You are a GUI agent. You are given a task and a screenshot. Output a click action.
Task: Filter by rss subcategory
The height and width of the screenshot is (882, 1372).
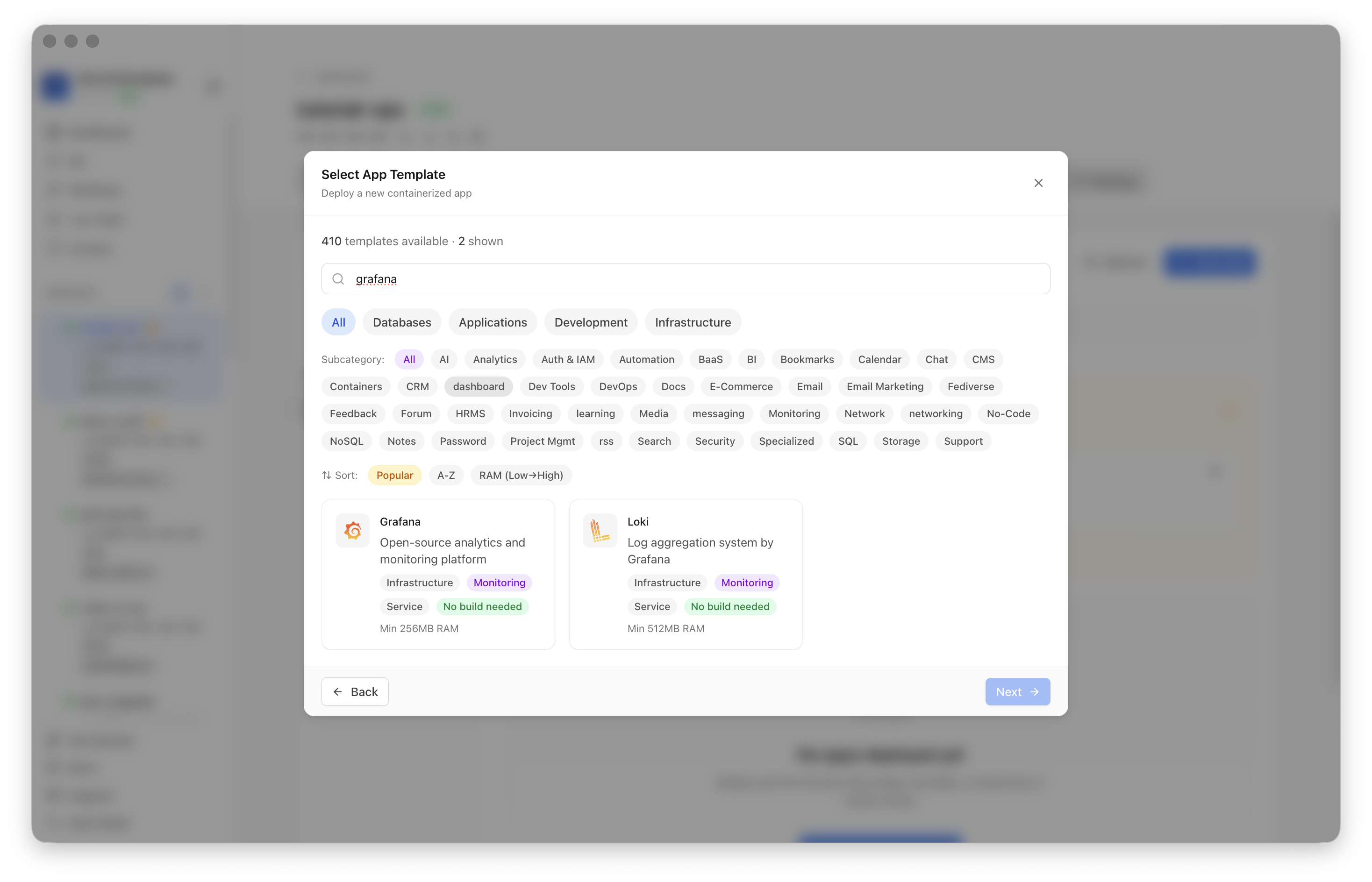[606, 441]
